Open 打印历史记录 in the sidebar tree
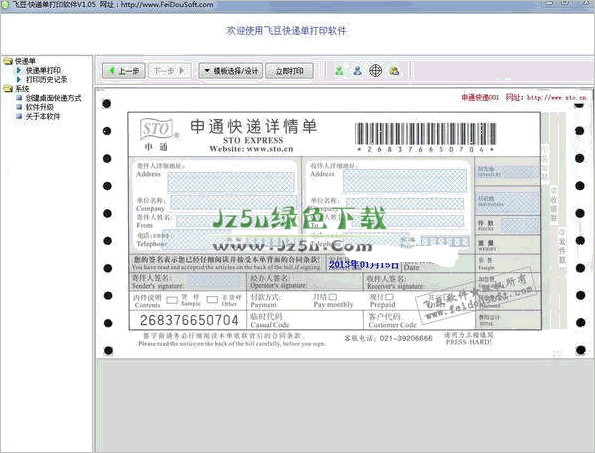Viewport: 595px width, 453px height. click(x=46, y=79)
